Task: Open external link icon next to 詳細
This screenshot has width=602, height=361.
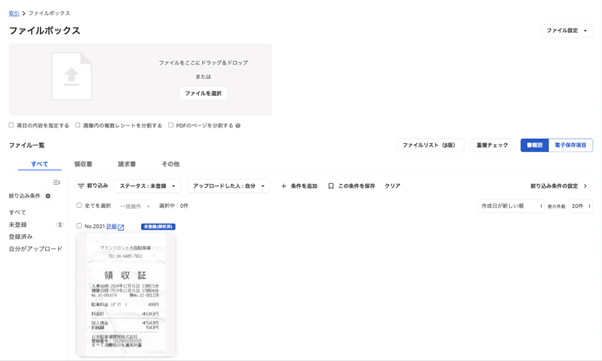Action: tap(121, 227)
